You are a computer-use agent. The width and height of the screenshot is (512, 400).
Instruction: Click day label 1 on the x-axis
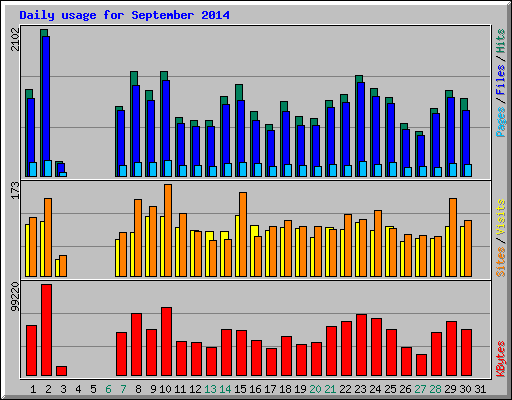33,389
